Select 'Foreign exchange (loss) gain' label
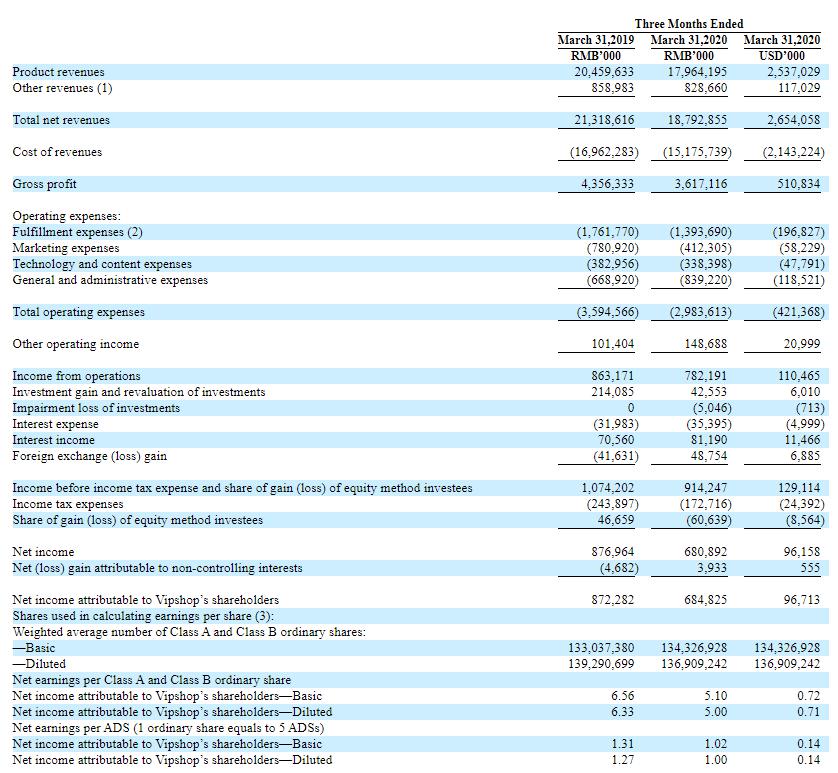The width and height of the screenshot is (838, 773). [x=90, y=456]
